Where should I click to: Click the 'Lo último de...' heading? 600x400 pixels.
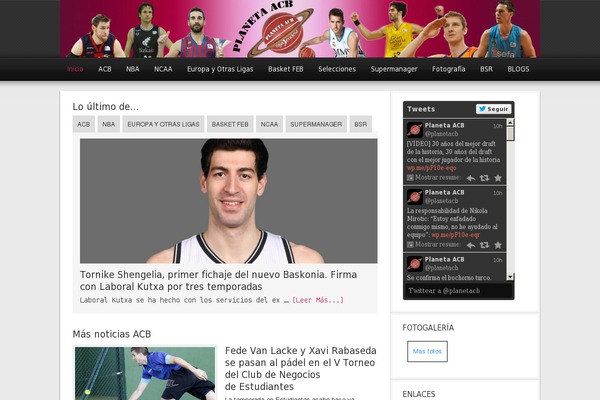[x=106, y=106]
